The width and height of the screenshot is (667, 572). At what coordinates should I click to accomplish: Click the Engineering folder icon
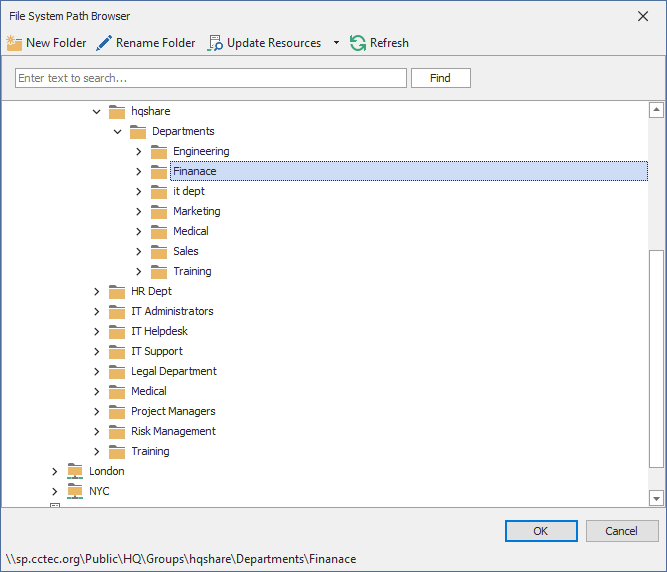point(159,151)
